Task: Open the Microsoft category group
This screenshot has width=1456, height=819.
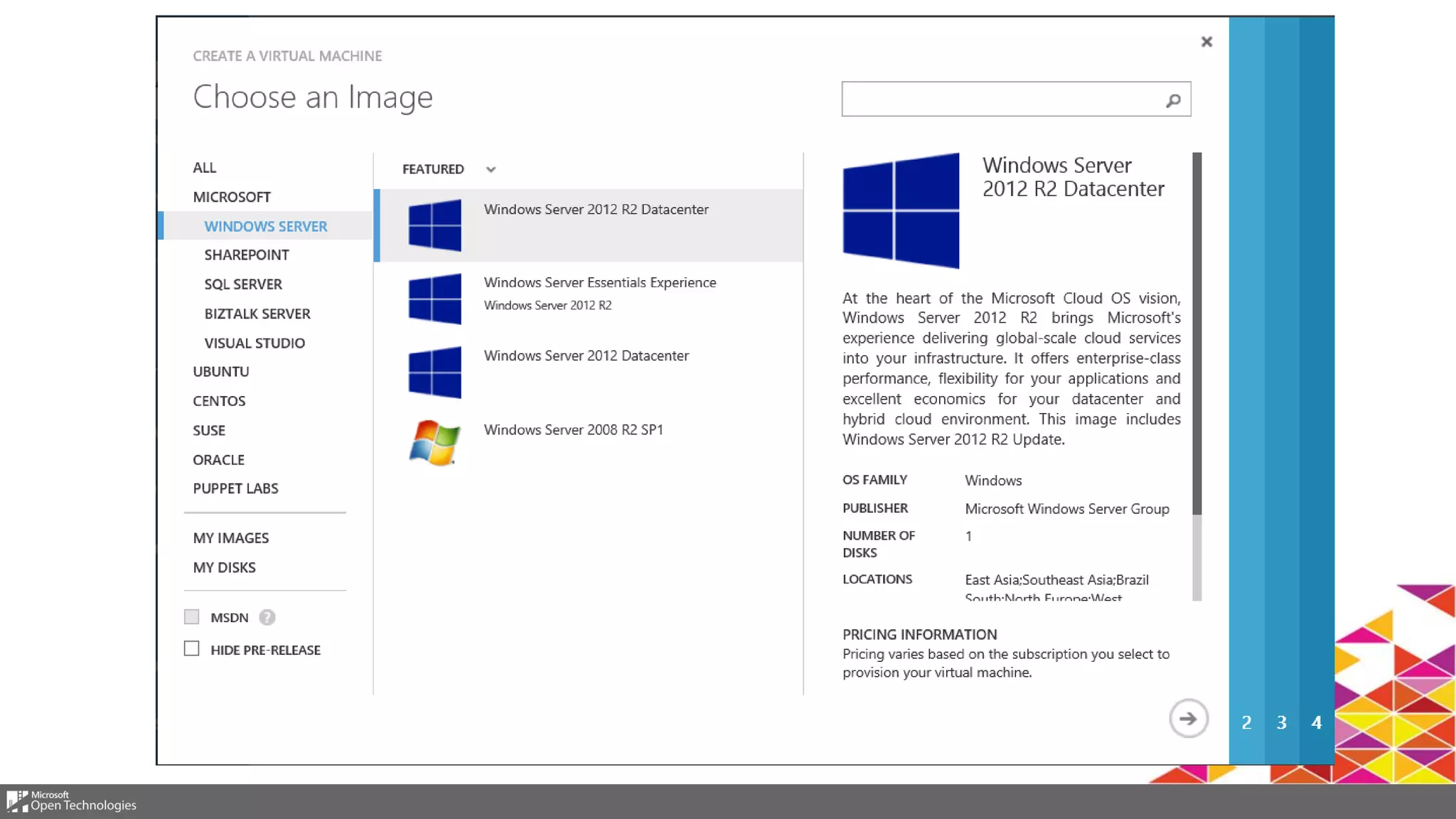Action: tap(232, 197)
